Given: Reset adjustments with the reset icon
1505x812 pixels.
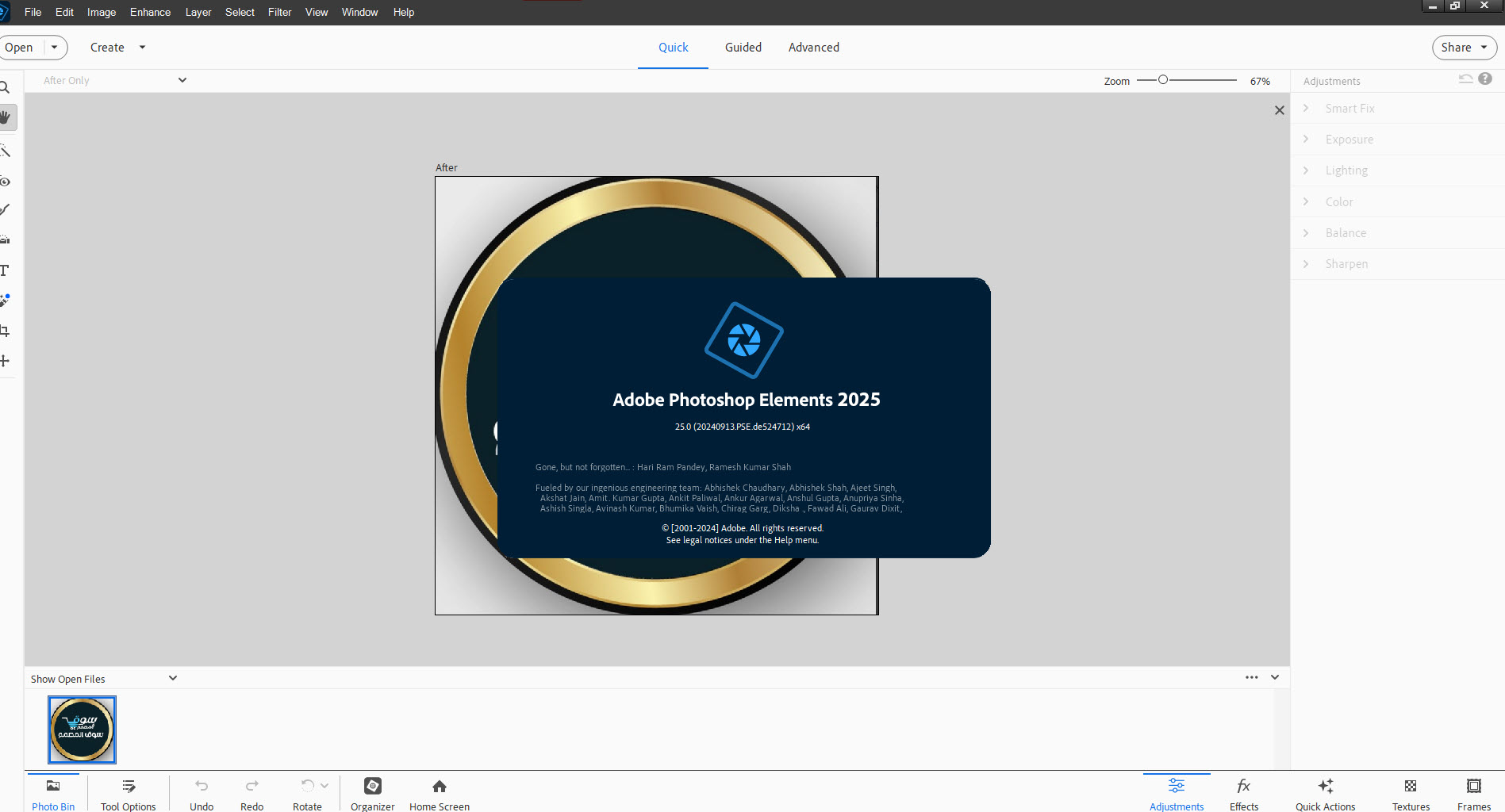Looking at the screenshot, I should click(x=1465, y=79).
